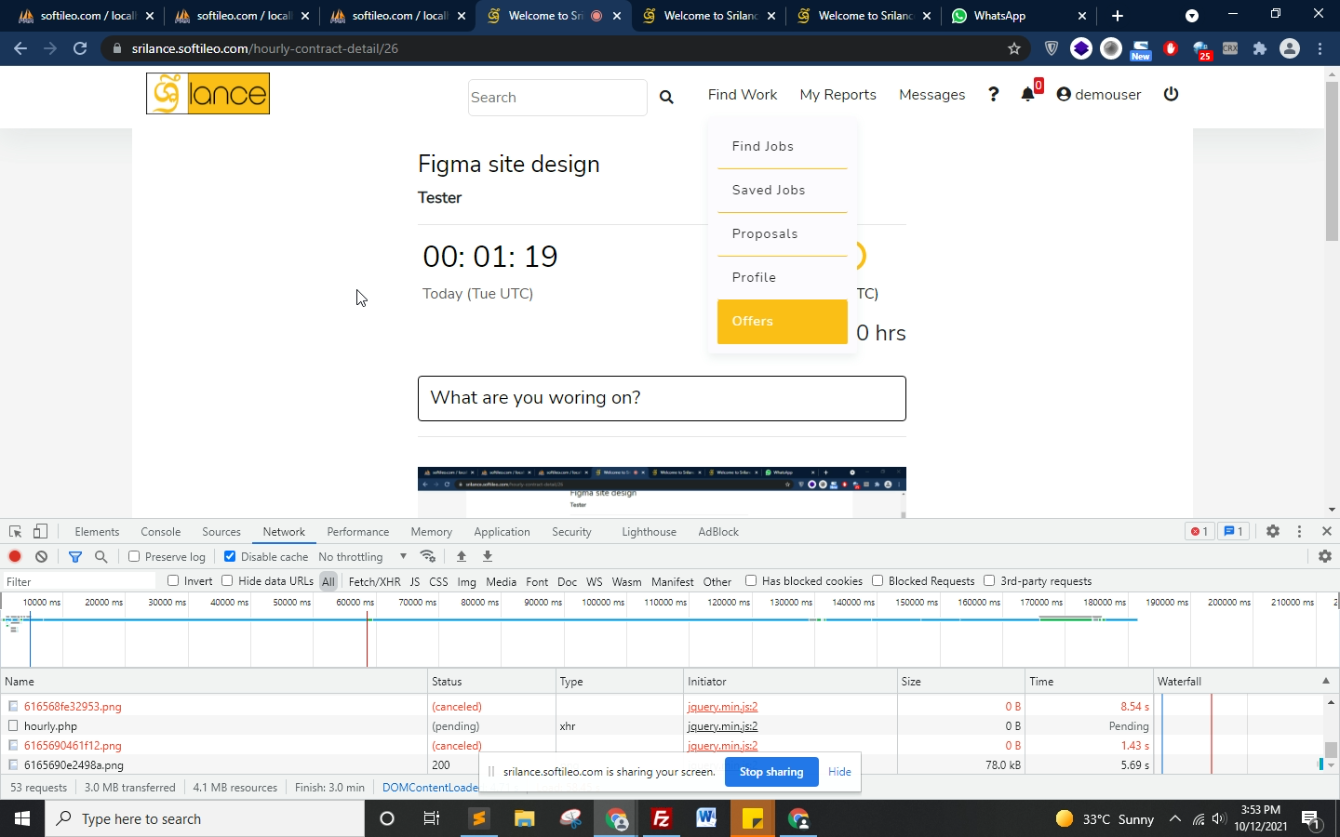1340x837 pixels.
Task: Enable the Preserve log checkbox
Action: [x=134, y=557]
